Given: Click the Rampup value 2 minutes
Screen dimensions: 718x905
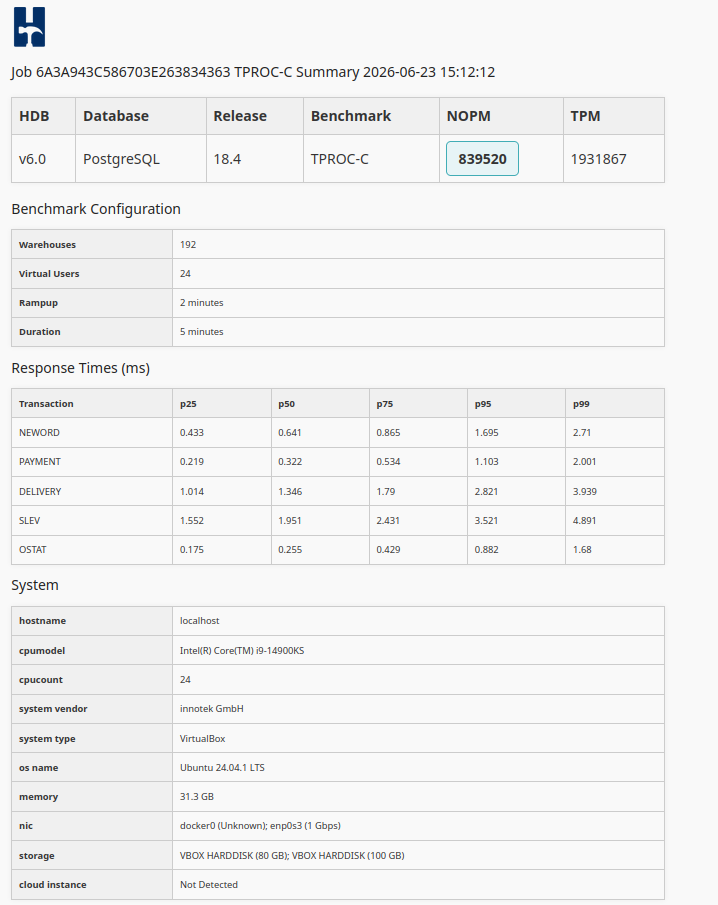Looking at the screenshot, I should pos(201,303).
